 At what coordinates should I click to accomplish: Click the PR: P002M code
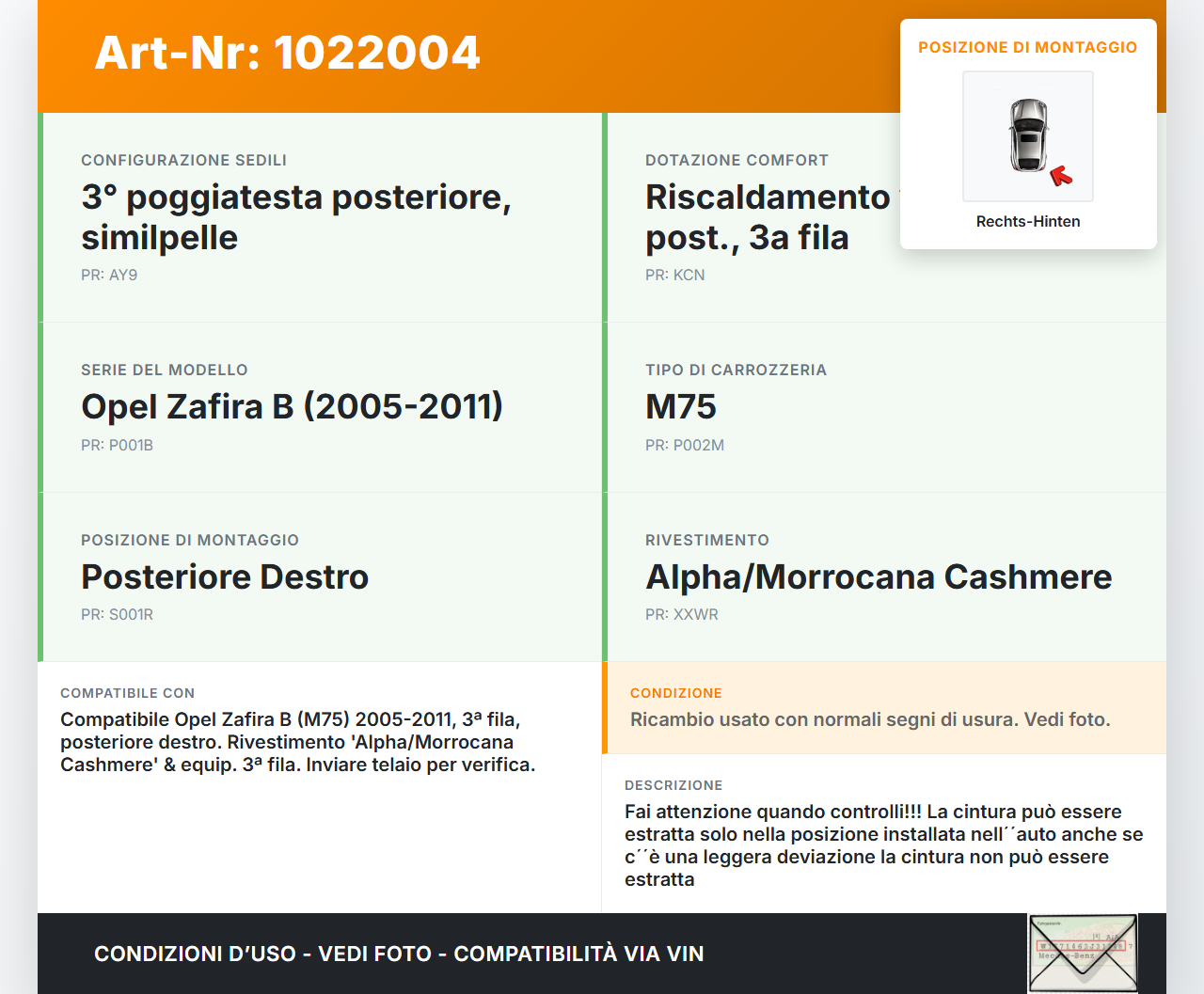click(685, 445)
